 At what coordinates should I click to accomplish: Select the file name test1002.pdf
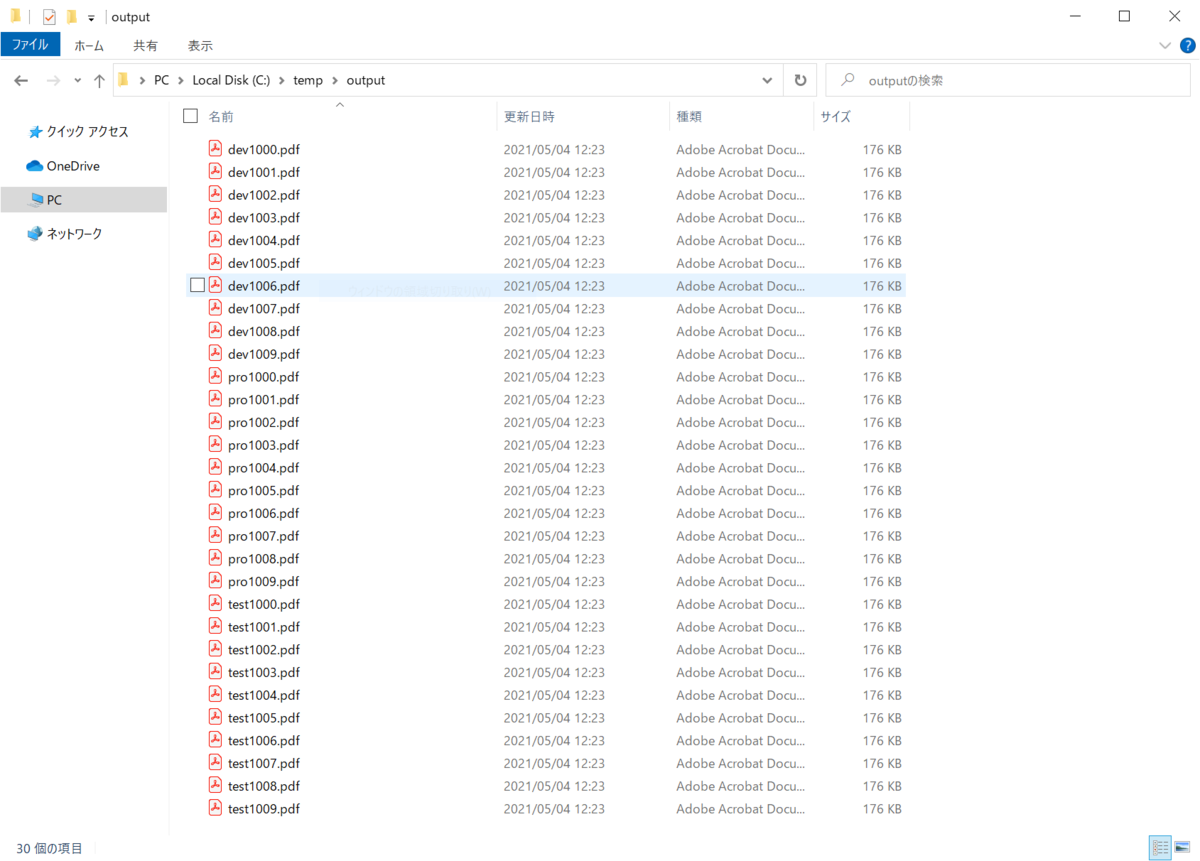tap(264, 650)
